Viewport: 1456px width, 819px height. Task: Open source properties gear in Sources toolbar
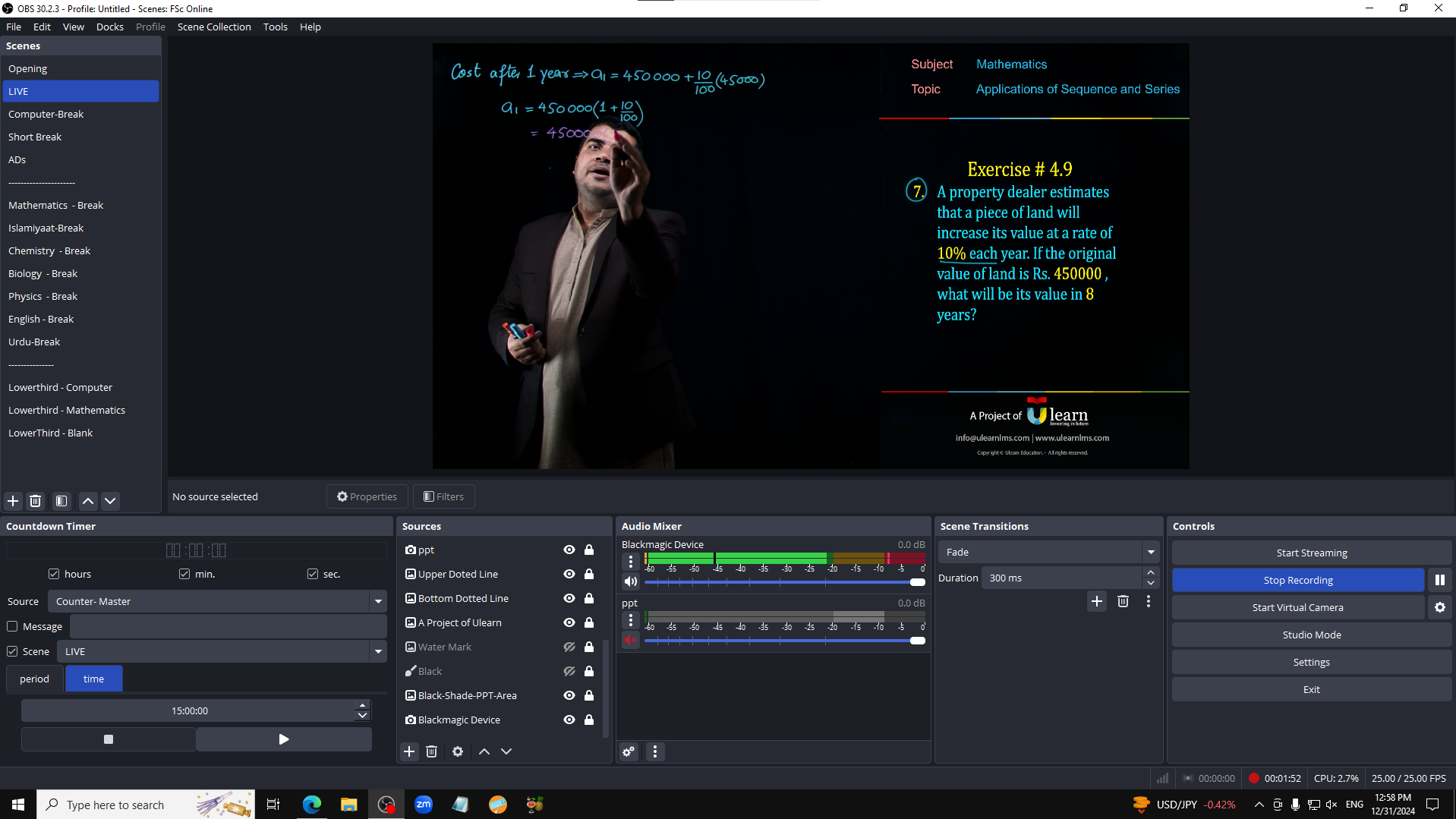(458, 751)
